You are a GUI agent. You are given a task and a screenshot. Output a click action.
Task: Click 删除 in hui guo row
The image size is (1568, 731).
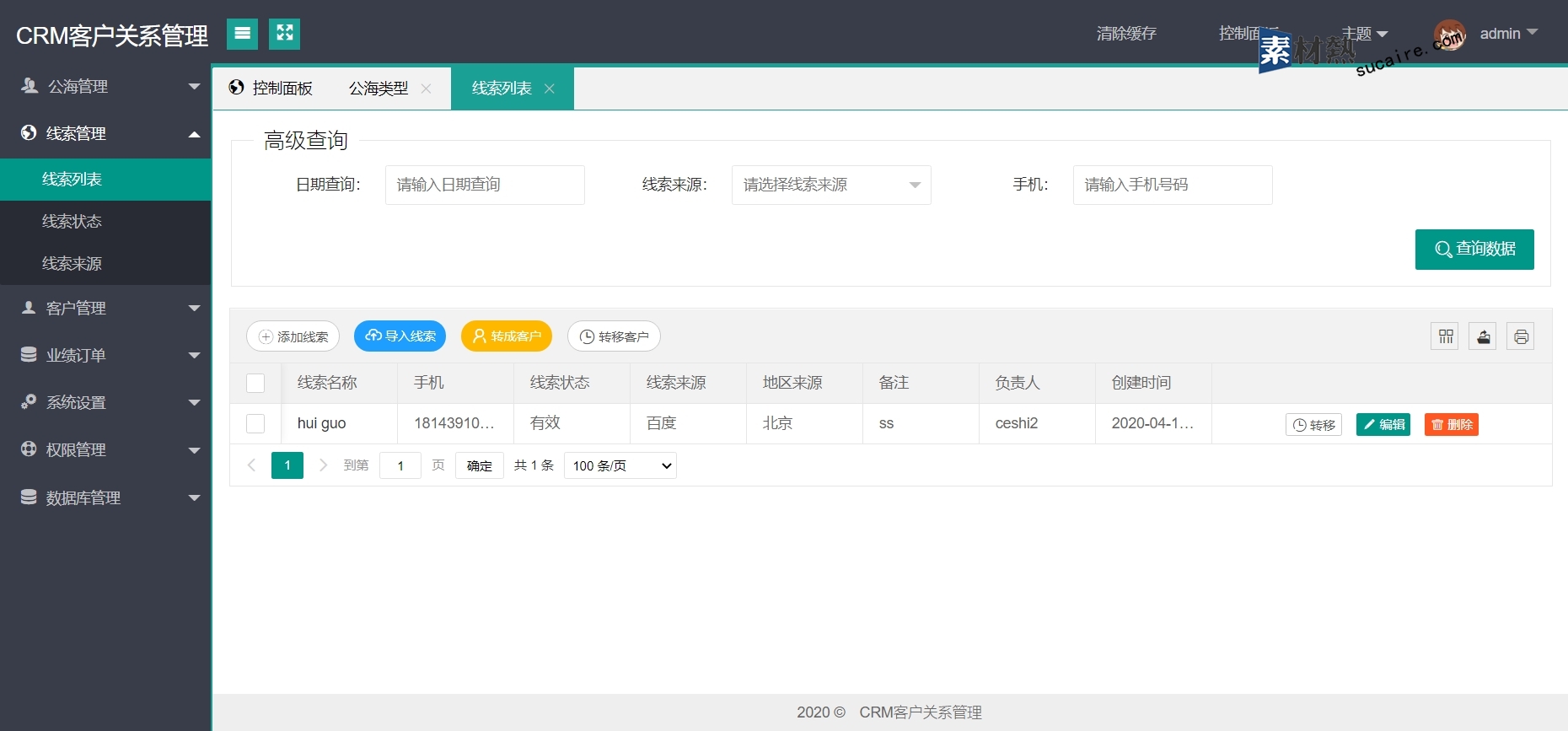tap(1452, 425)
